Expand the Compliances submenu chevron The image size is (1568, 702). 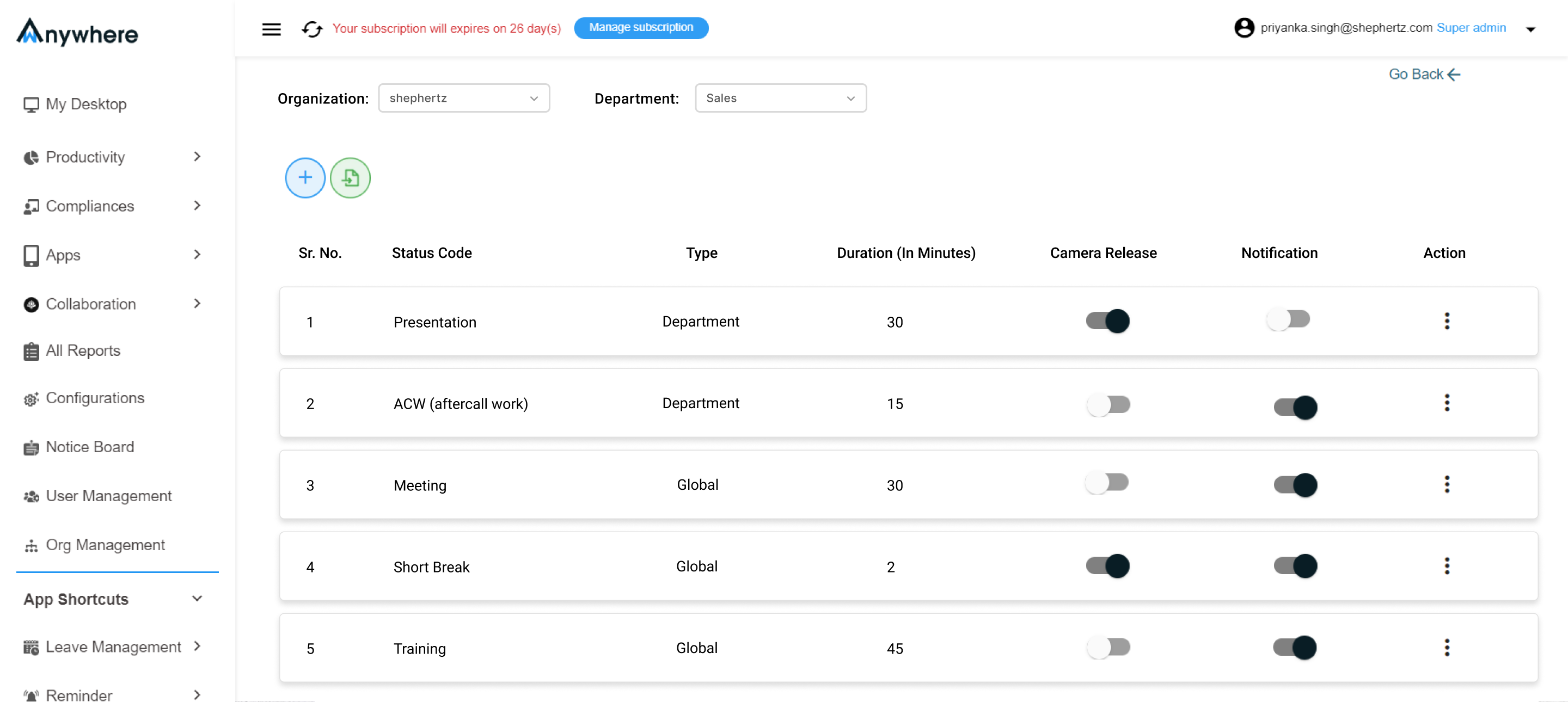point(197,206)
